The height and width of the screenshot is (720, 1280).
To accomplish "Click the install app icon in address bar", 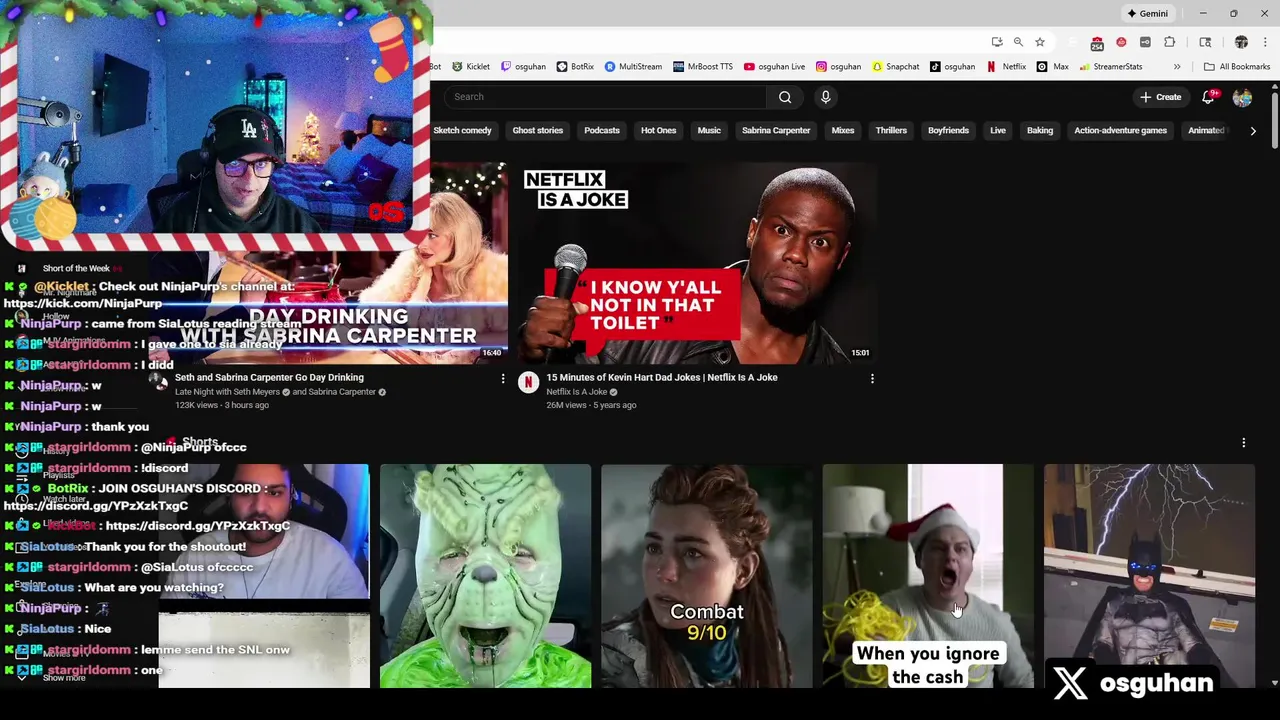I will (x=997, y=42).
